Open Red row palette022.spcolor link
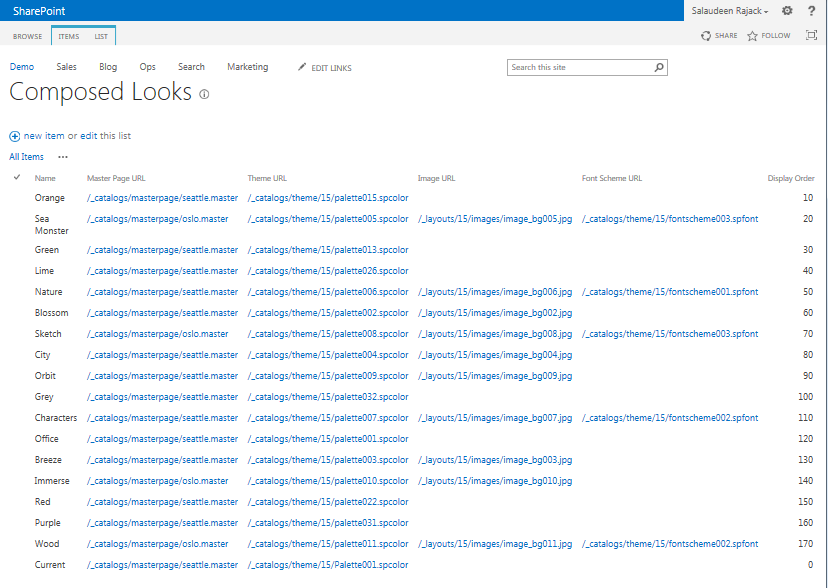The image size is (828, 588). [x=328, y=502]
